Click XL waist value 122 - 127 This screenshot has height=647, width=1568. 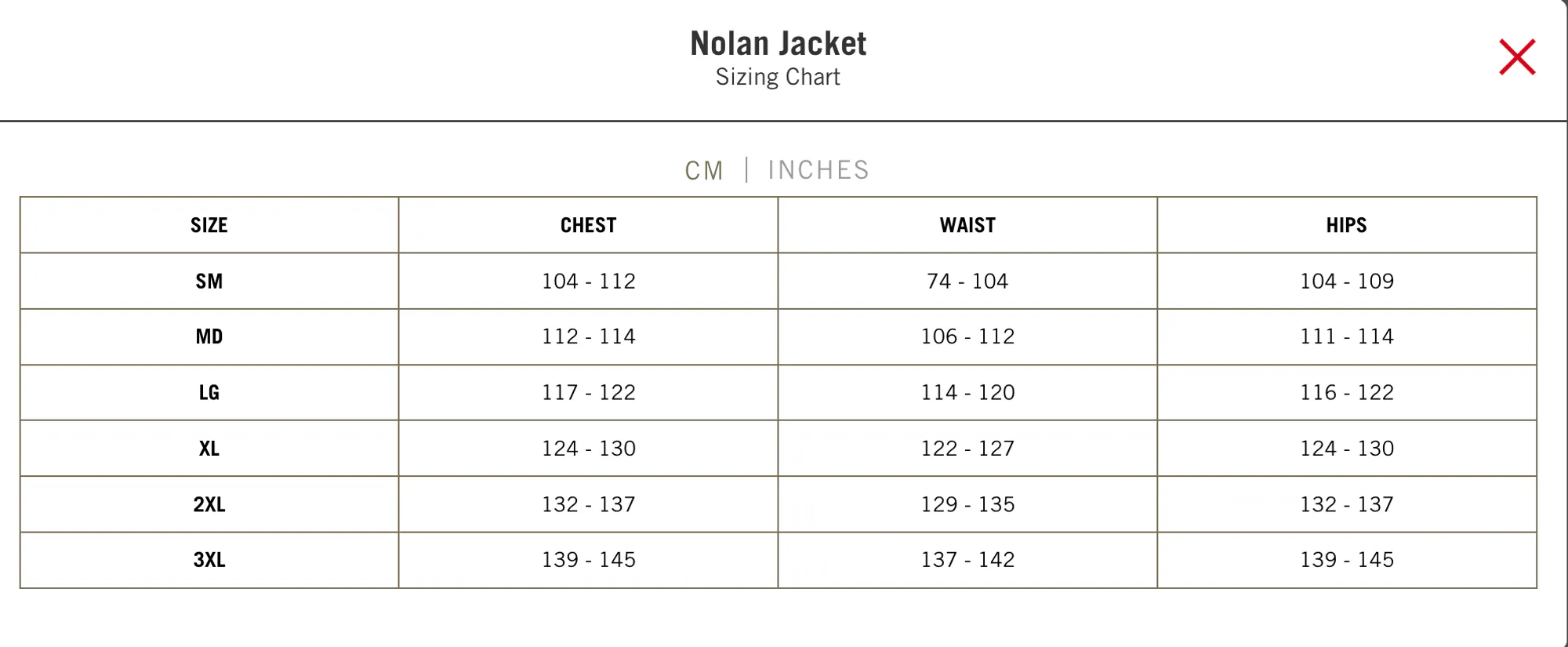point(967,449)
